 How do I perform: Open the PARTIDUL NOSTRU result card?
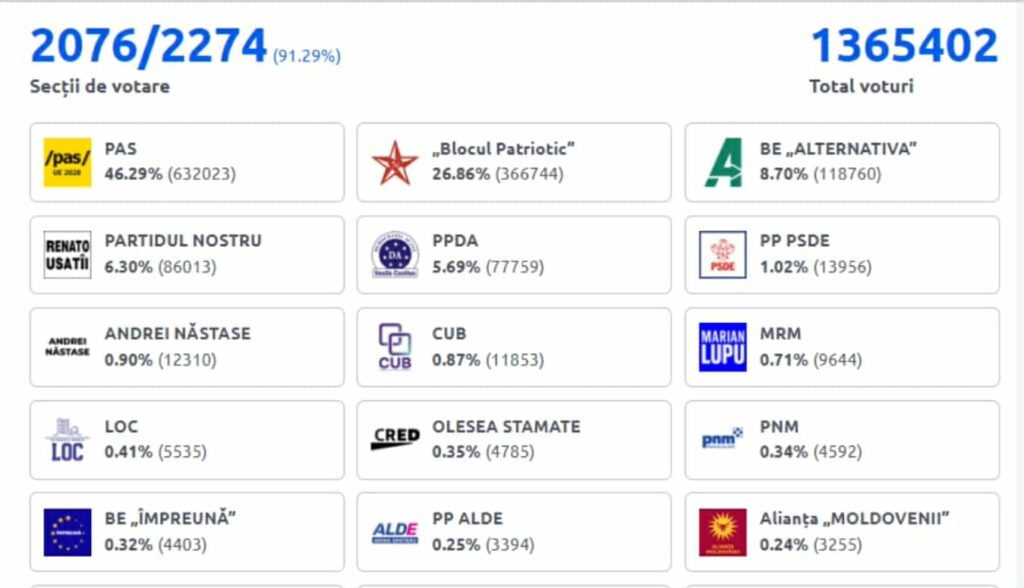point(187,255)
